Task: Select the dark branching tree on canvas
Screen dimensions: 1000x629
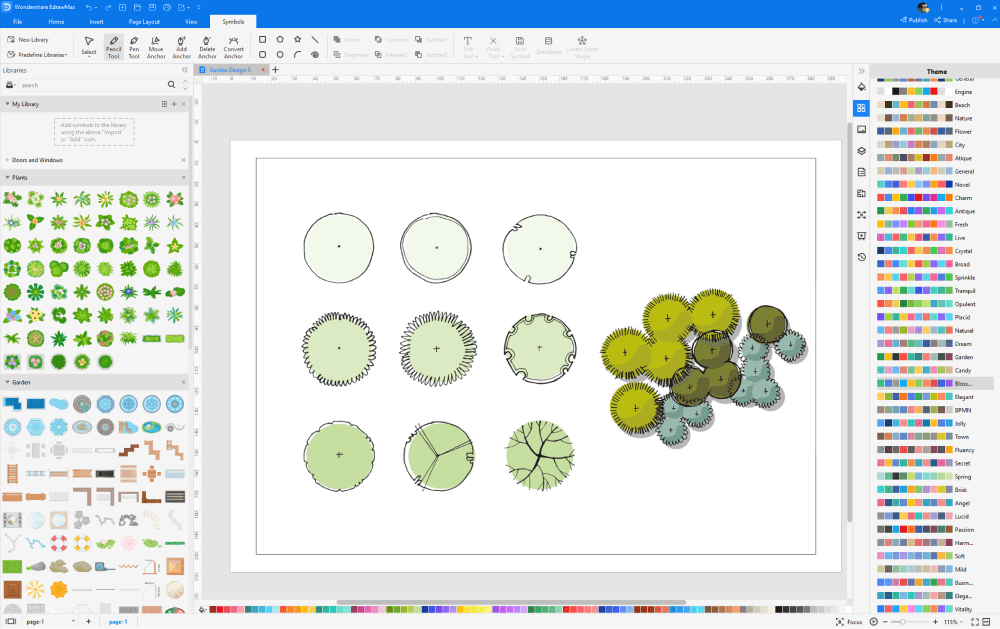Action: click(540, 455)
